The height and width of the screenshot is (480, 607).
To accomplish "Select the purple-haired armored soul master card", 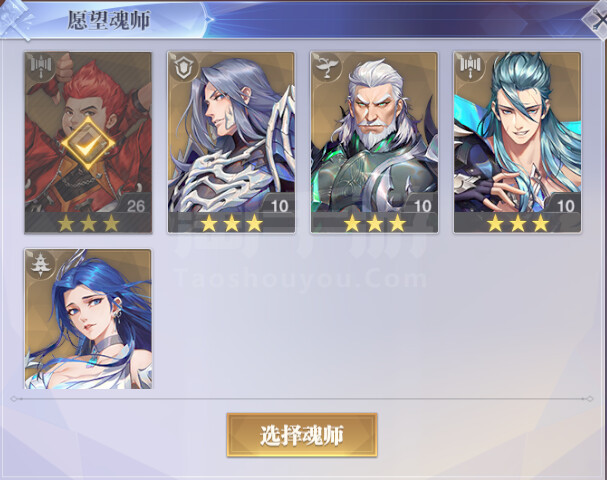I will click(231, 142).
